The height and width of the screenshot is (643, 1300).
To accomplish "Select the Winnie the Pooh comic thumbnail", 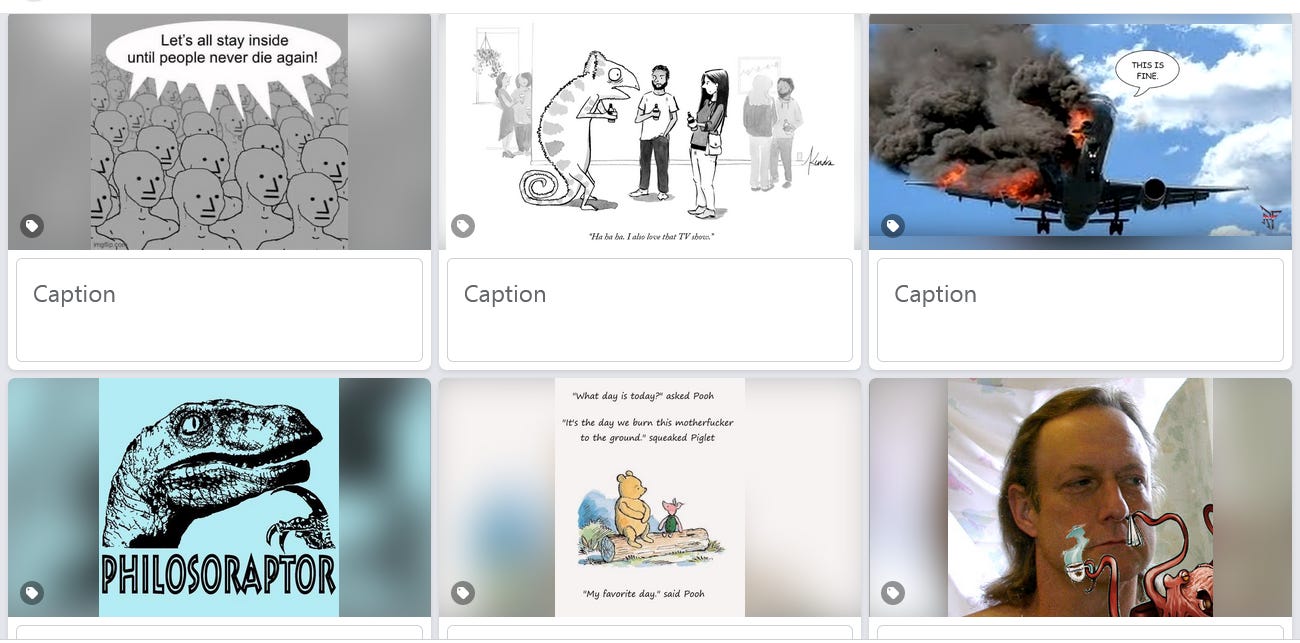I will click(x=650, y=497).
